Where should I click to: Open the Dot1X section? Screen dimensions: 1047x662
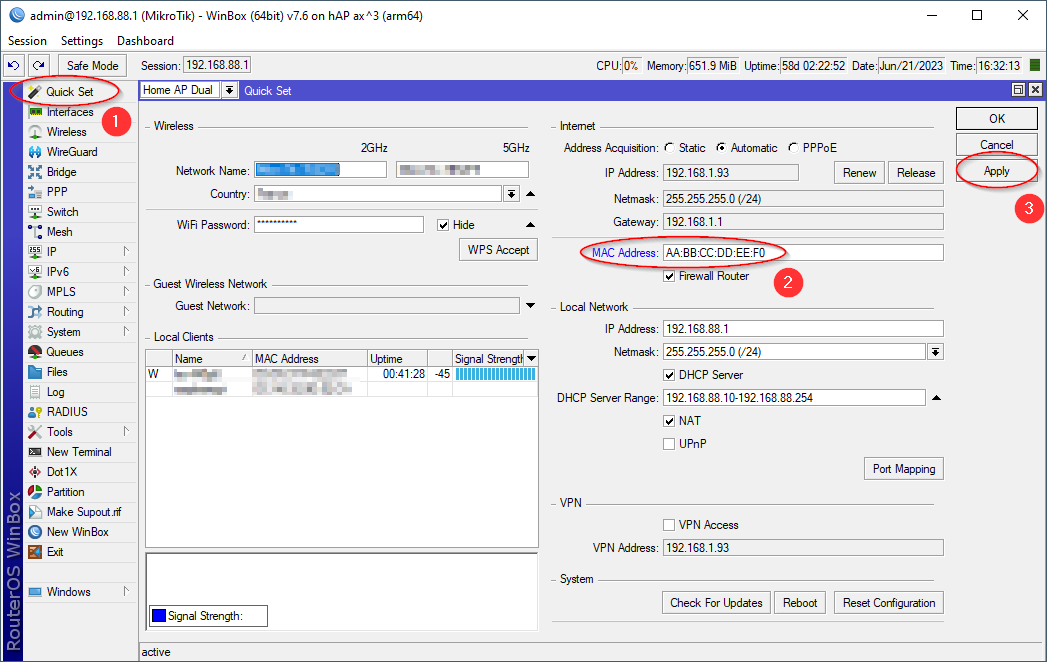(61, 472)
